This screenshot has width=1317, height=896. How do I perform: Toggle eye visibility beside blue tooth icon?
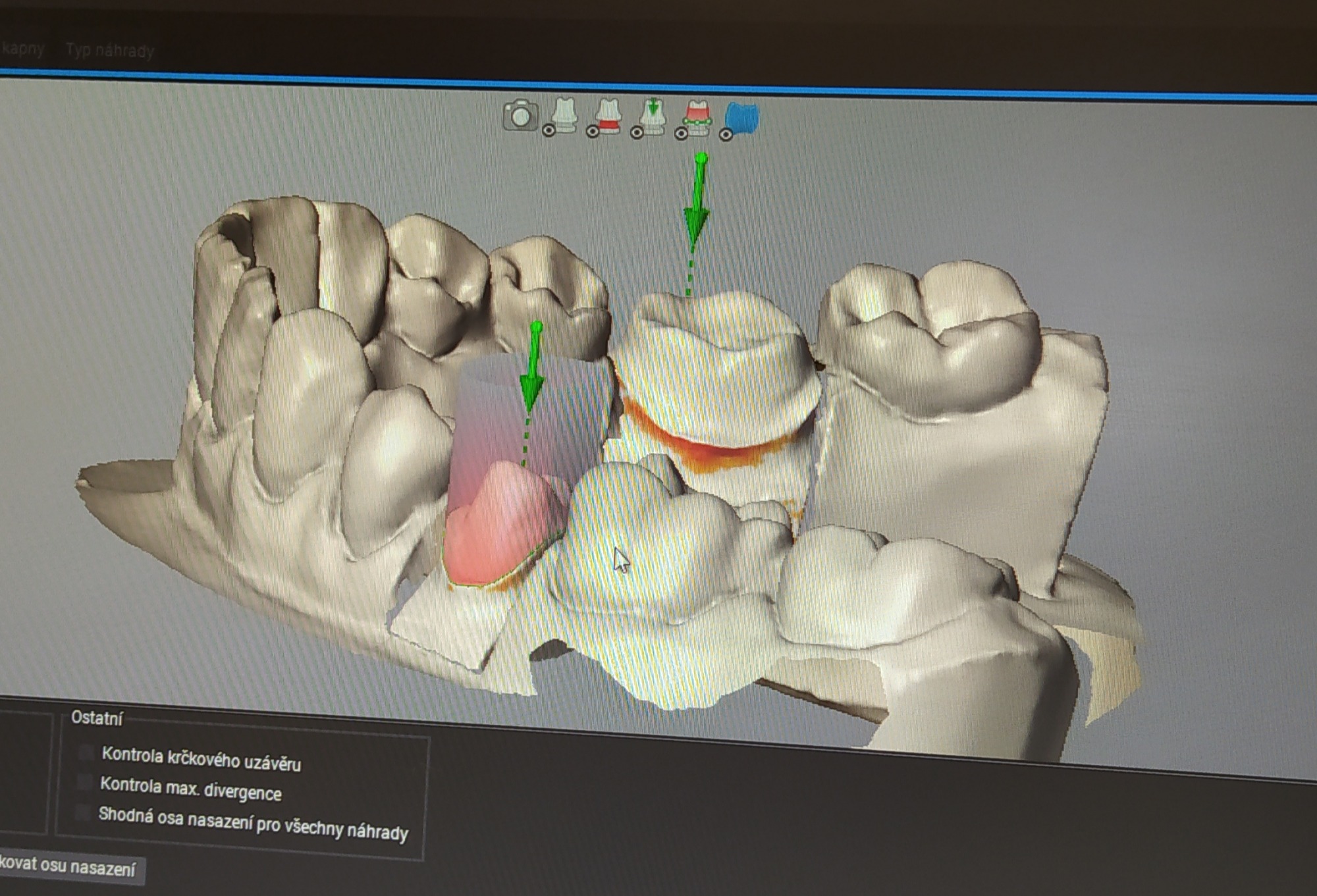tap(725, 134)
